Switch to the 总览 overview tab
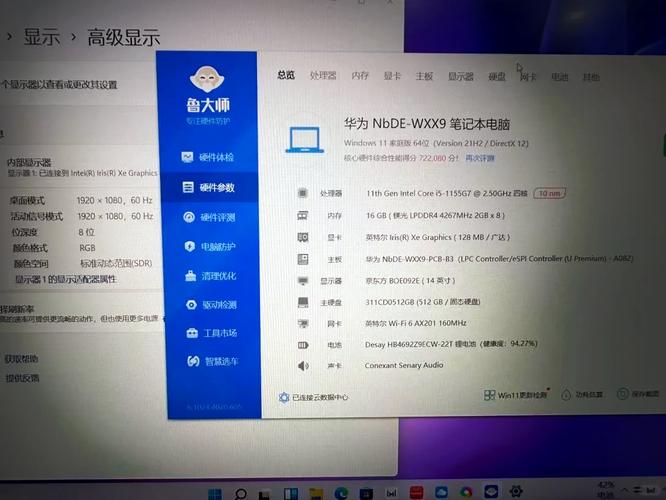The image size is (666, 500). (x=286, y=75)
